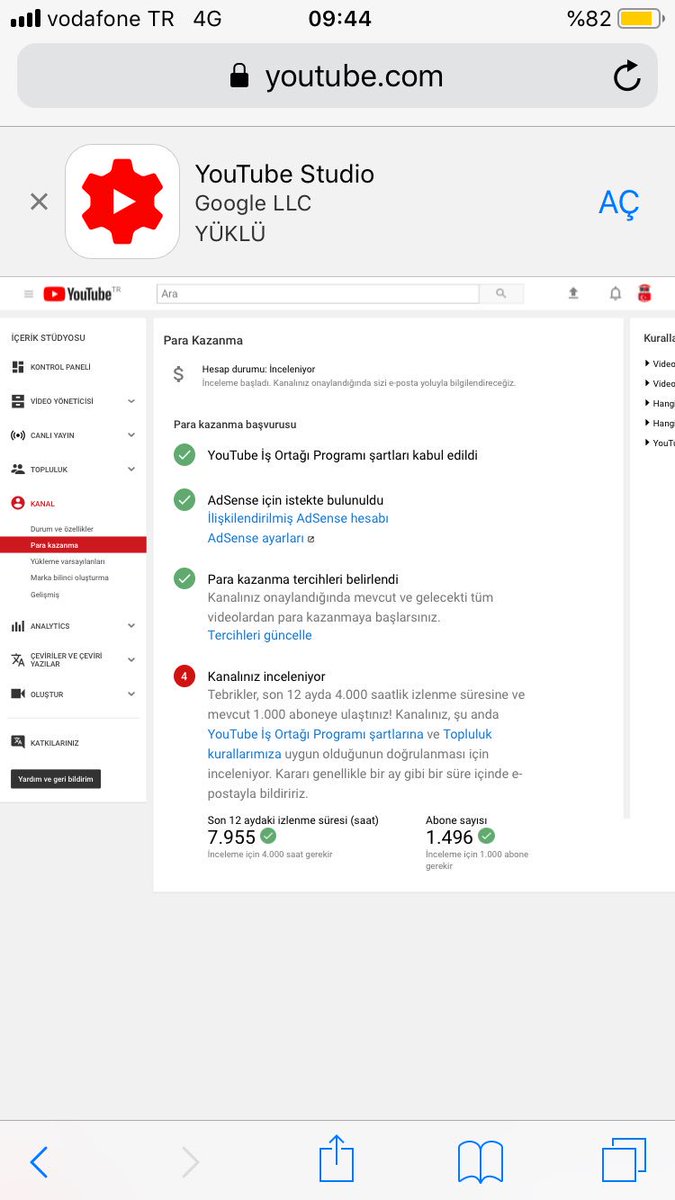The height and width of the screenshot is (1200, 675).
Task: Click checkmark for Para kazanma tercihleri
Action: pyautogui.click(x=184, y=578)
